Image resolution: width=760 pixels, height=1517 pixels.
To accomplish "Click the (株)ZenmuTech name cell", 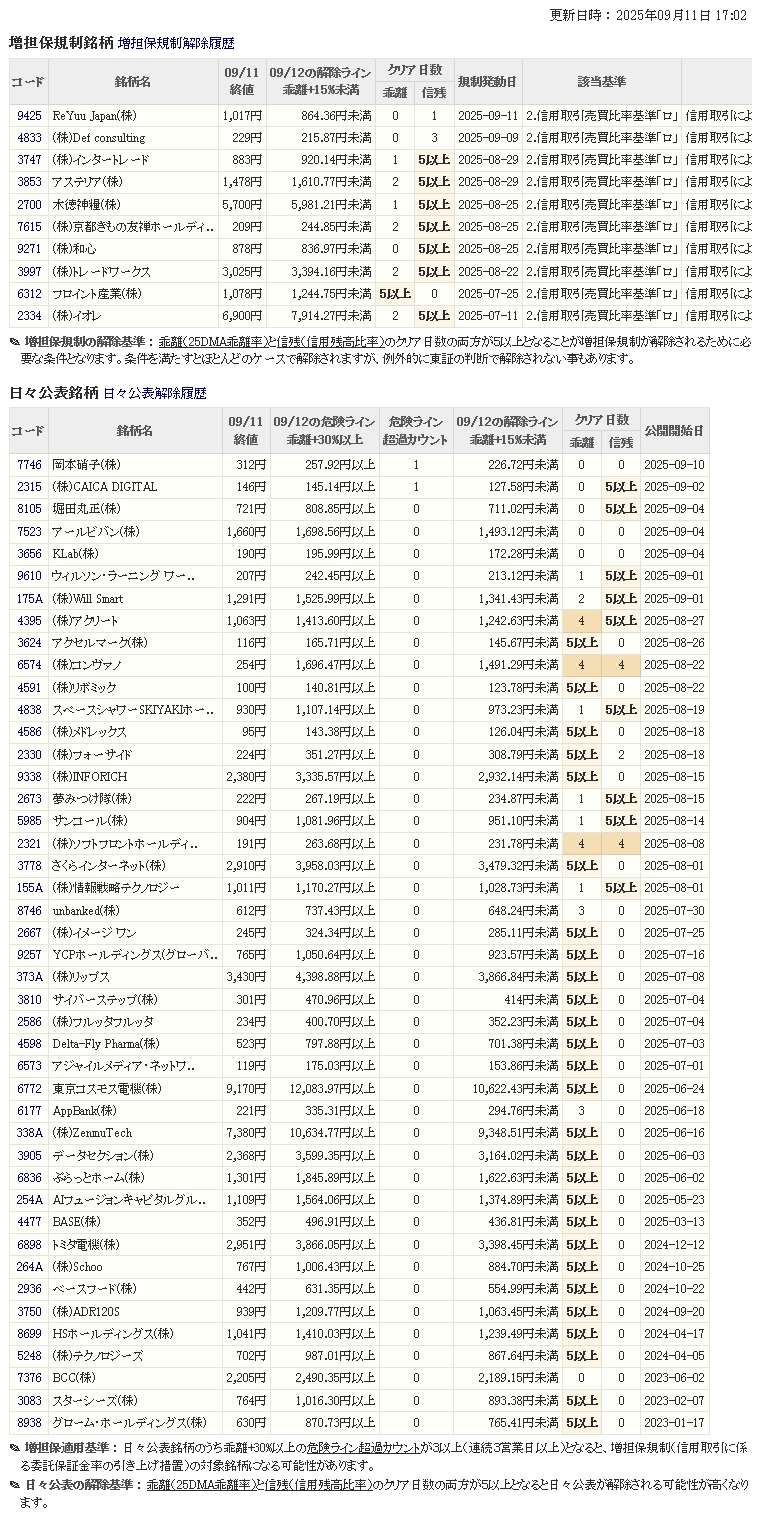I will coord(135,1133).
